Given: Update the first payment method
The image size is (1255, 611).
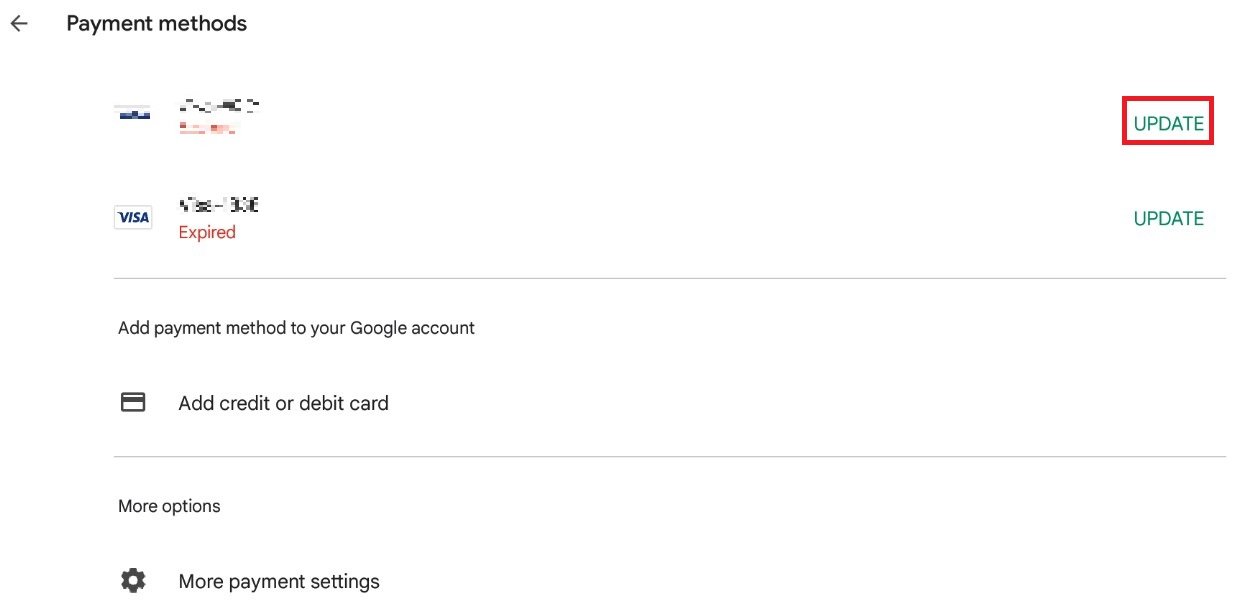Looking at the screenshot, I should (x=1168, y=124).
